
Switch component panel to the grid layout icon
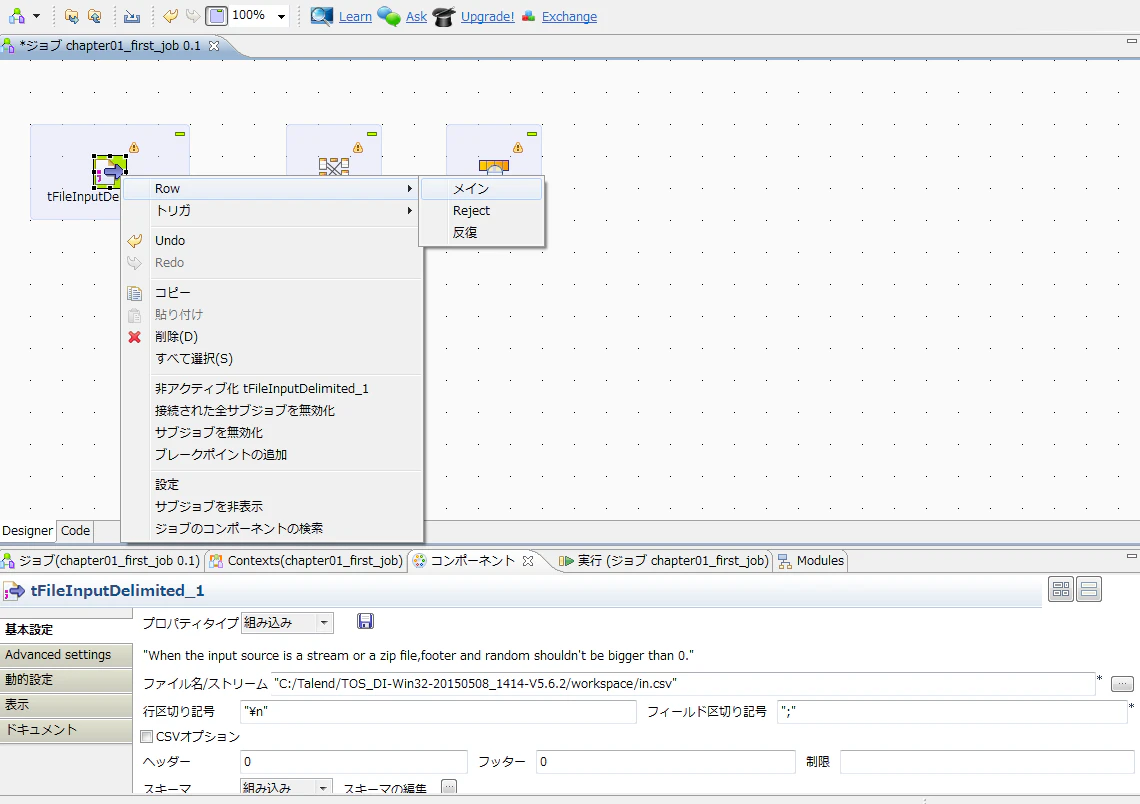pyautogui.click(x=1061, y=589)
